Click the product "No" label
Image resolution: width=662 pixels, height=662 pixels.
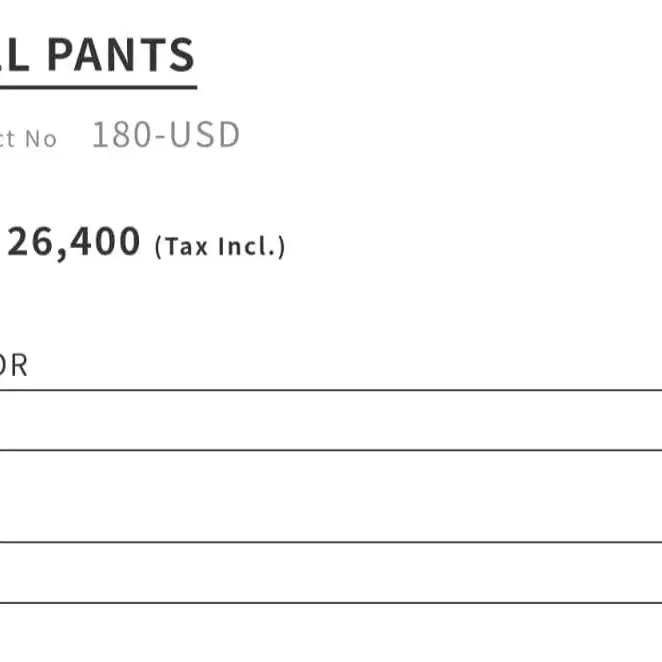click(40, 139)
